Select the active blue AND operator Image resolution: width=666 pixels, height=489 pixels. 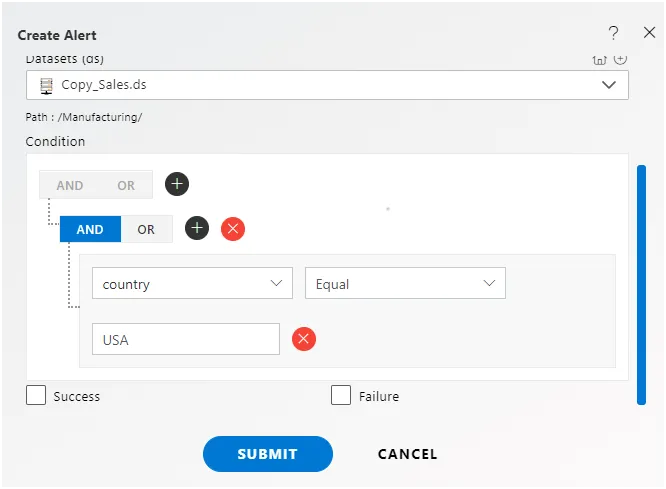click(x=90, y=229)
